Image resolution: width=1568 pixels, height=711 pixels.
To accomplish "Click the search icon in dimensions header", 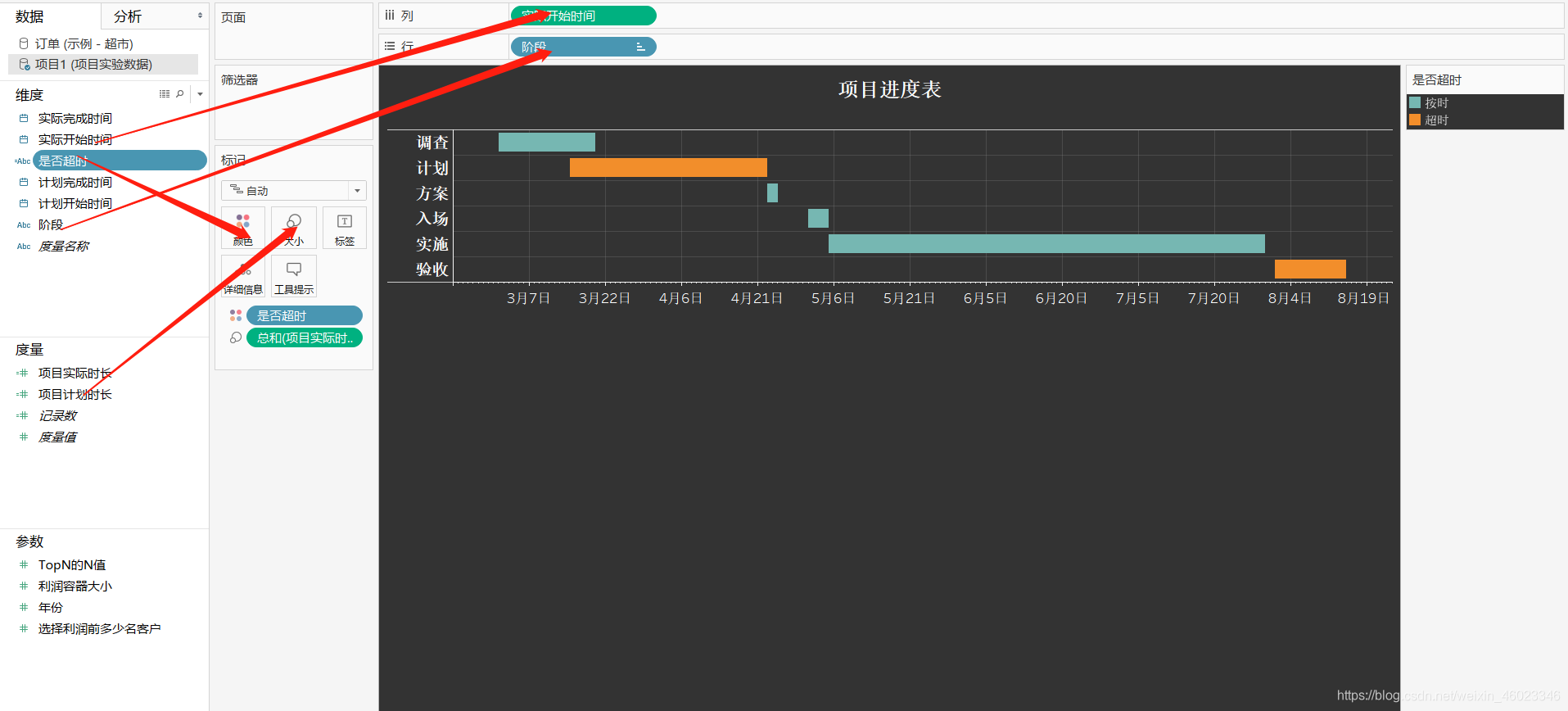I will click(180, 94).
